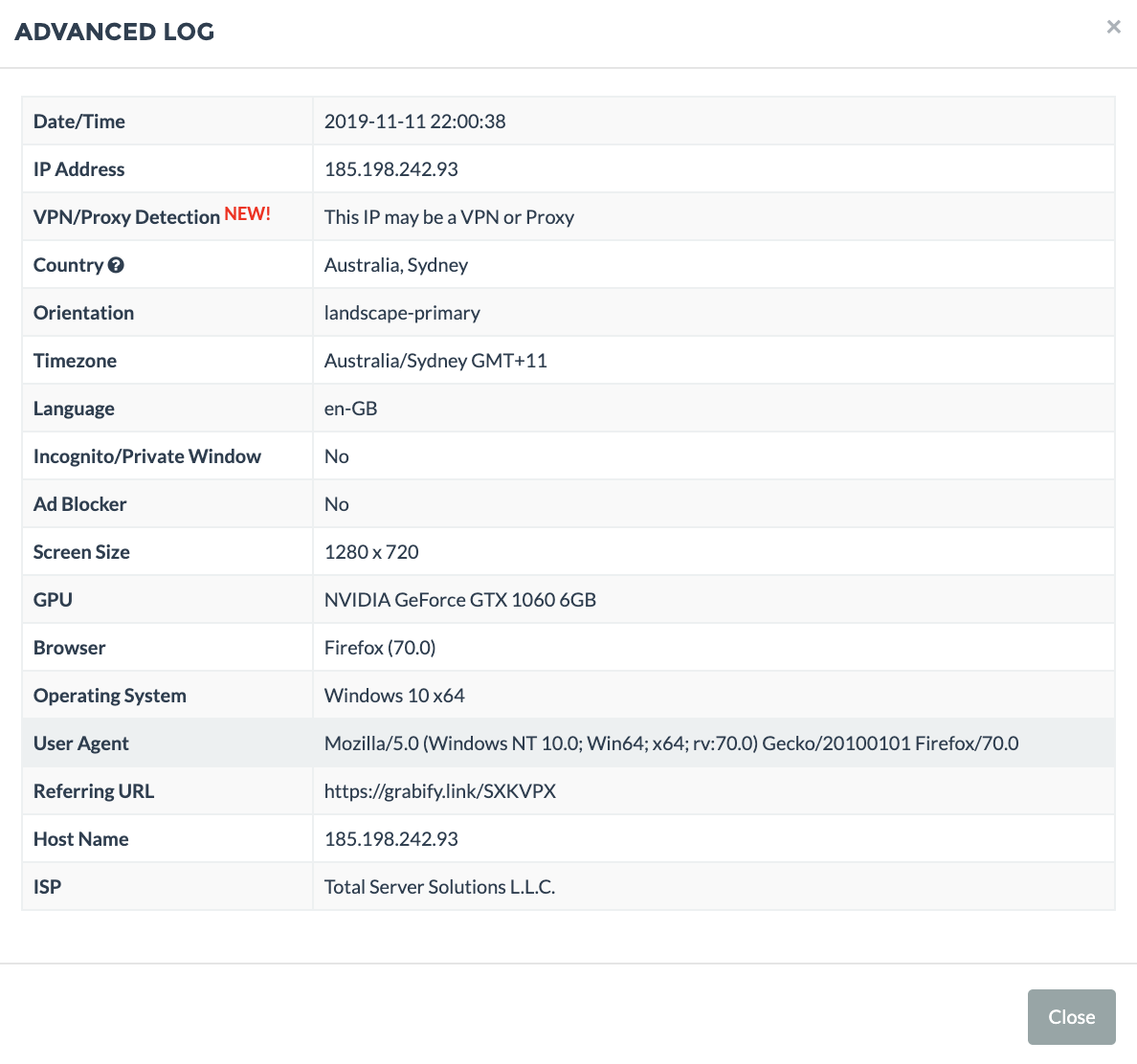
Task: Click the Country help question mark icon
Action: tap(116, 265)
